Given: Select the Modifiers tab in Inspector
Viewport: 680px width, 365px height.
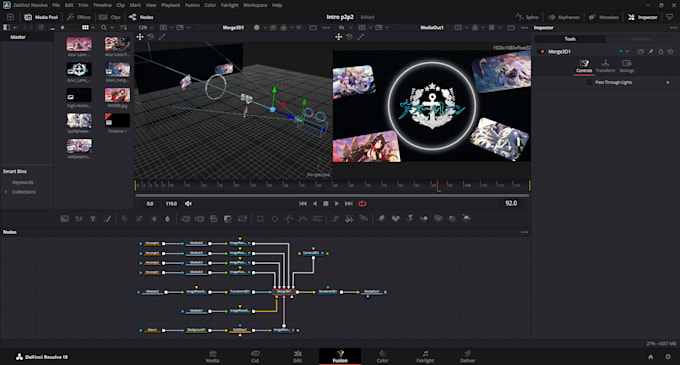Looking at the screenshot, I should (x=641, y=39).
